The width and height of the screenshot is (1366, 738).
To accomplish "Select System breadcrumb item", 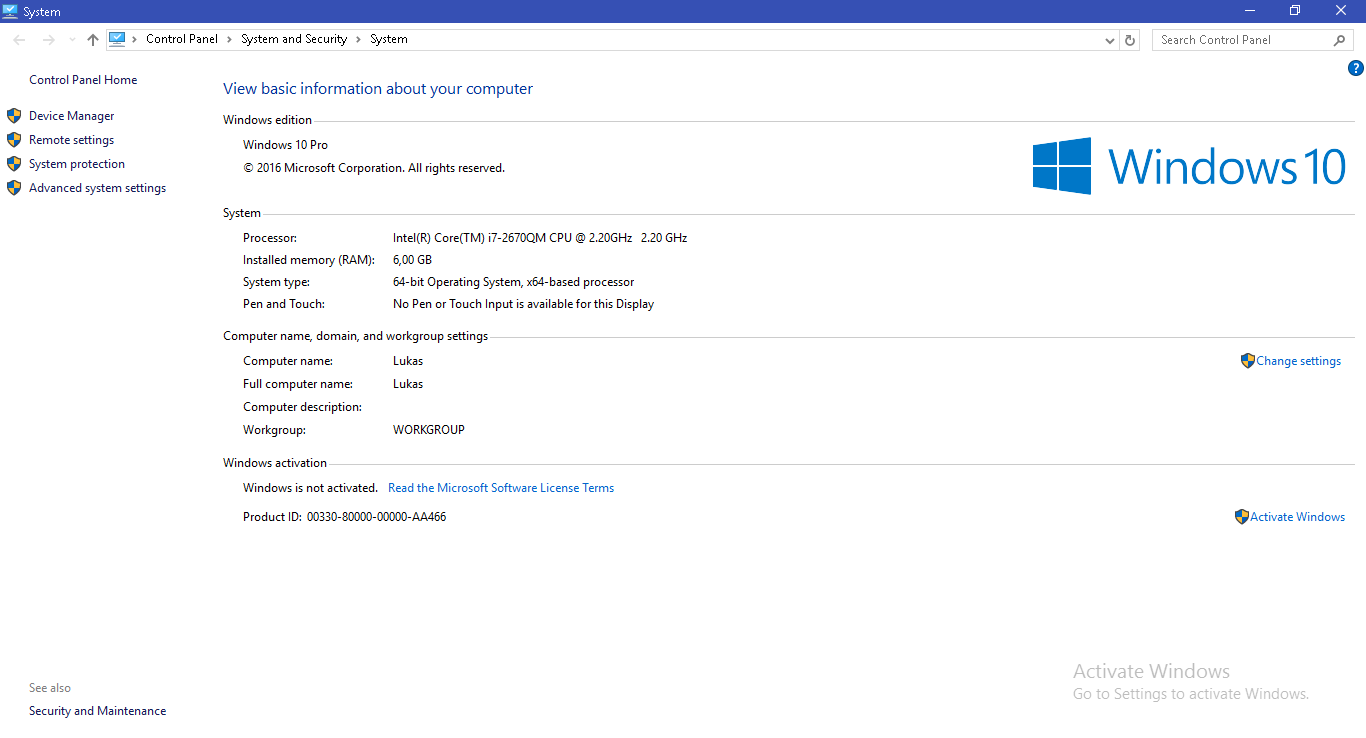I will click(x=389, y=39).
